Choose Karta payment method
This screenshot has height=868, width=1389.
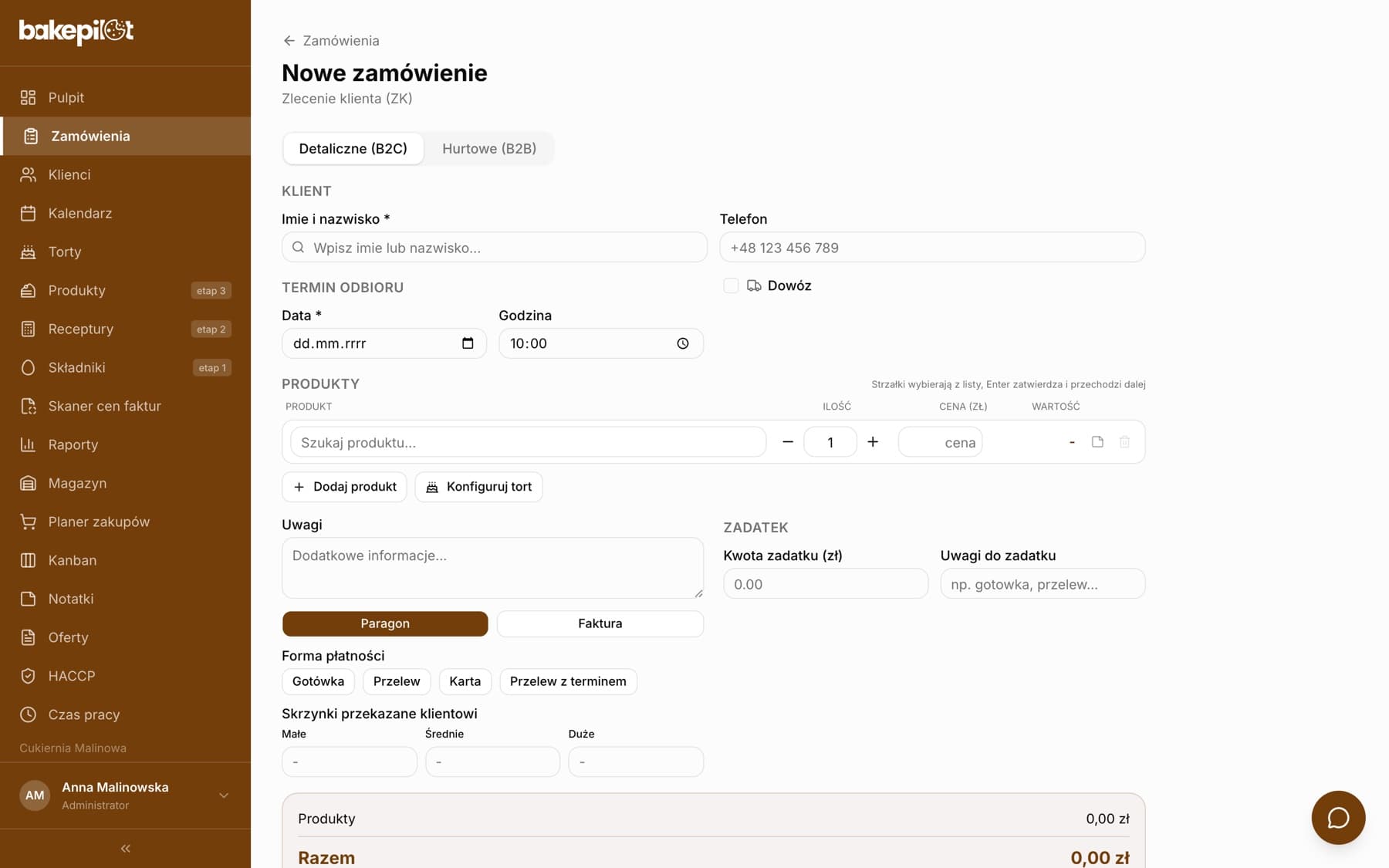click(x=465, y=681)
